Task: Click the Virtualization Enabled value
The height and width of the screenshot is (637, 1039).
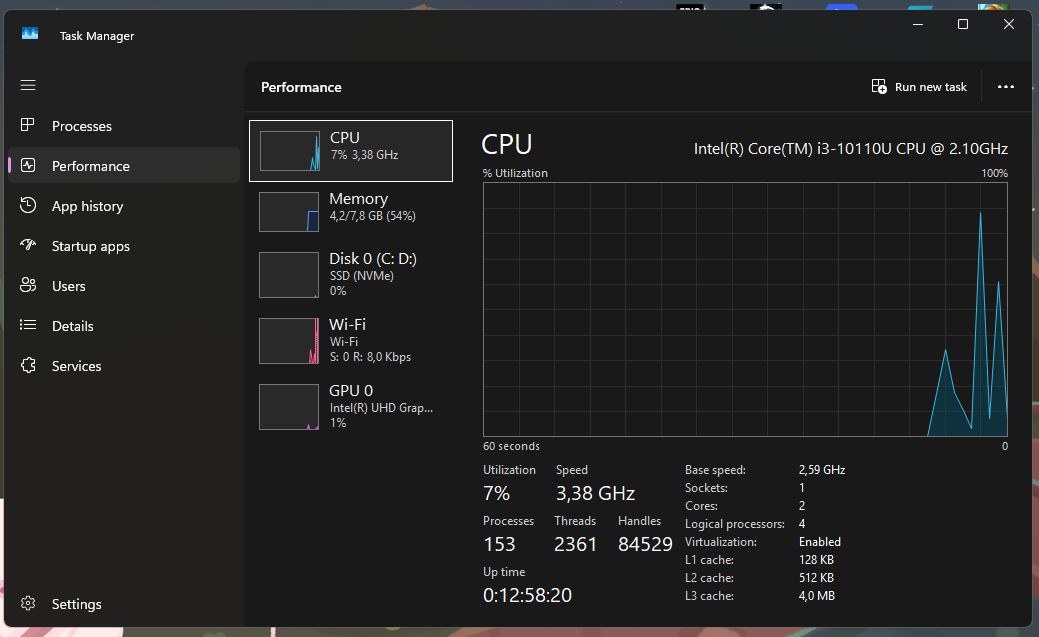Action: [820, 542]
